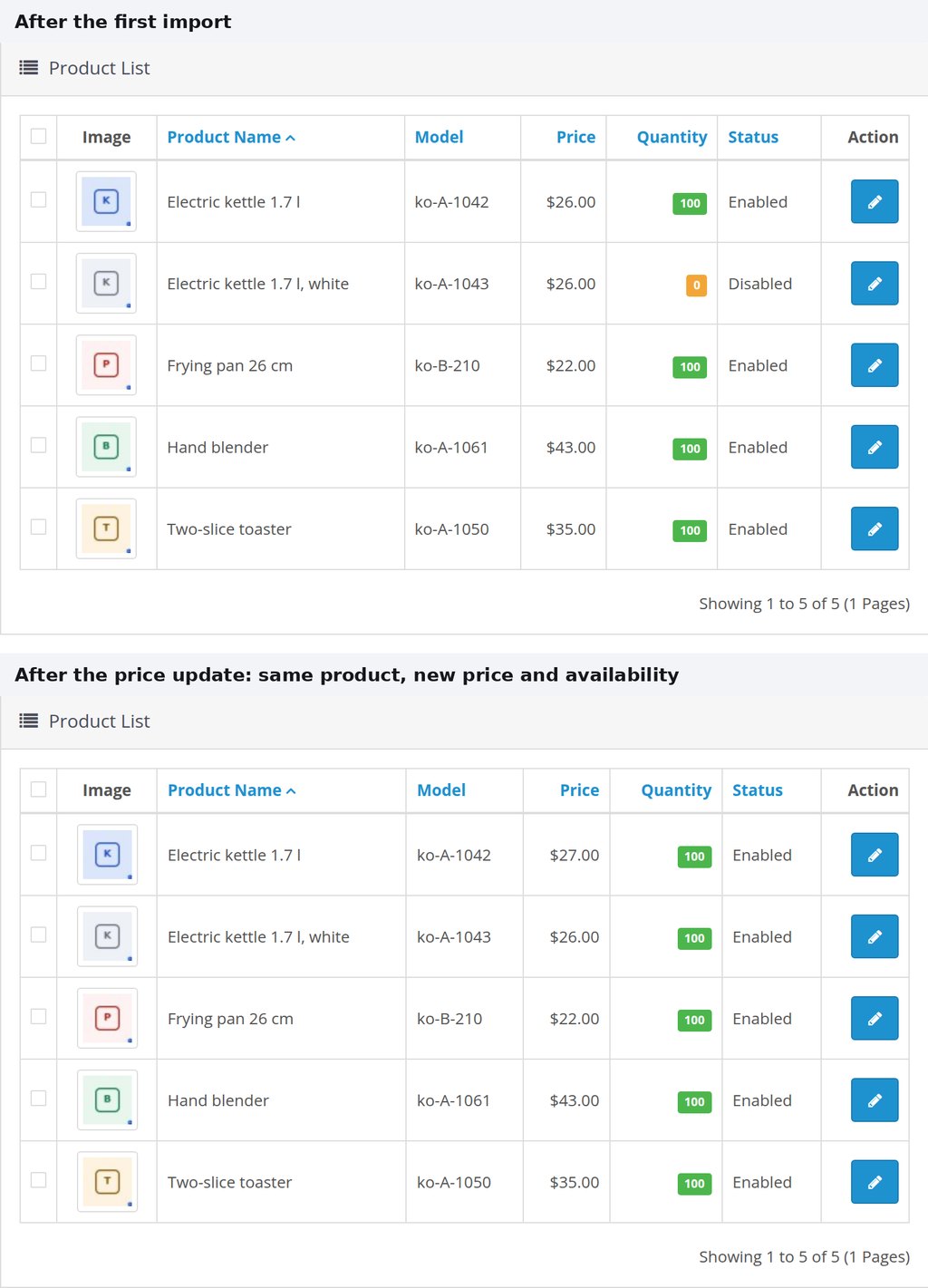Click $43.00 price in first table
928x1288 pixels.
pyautogui.click(x=571, y=447)
